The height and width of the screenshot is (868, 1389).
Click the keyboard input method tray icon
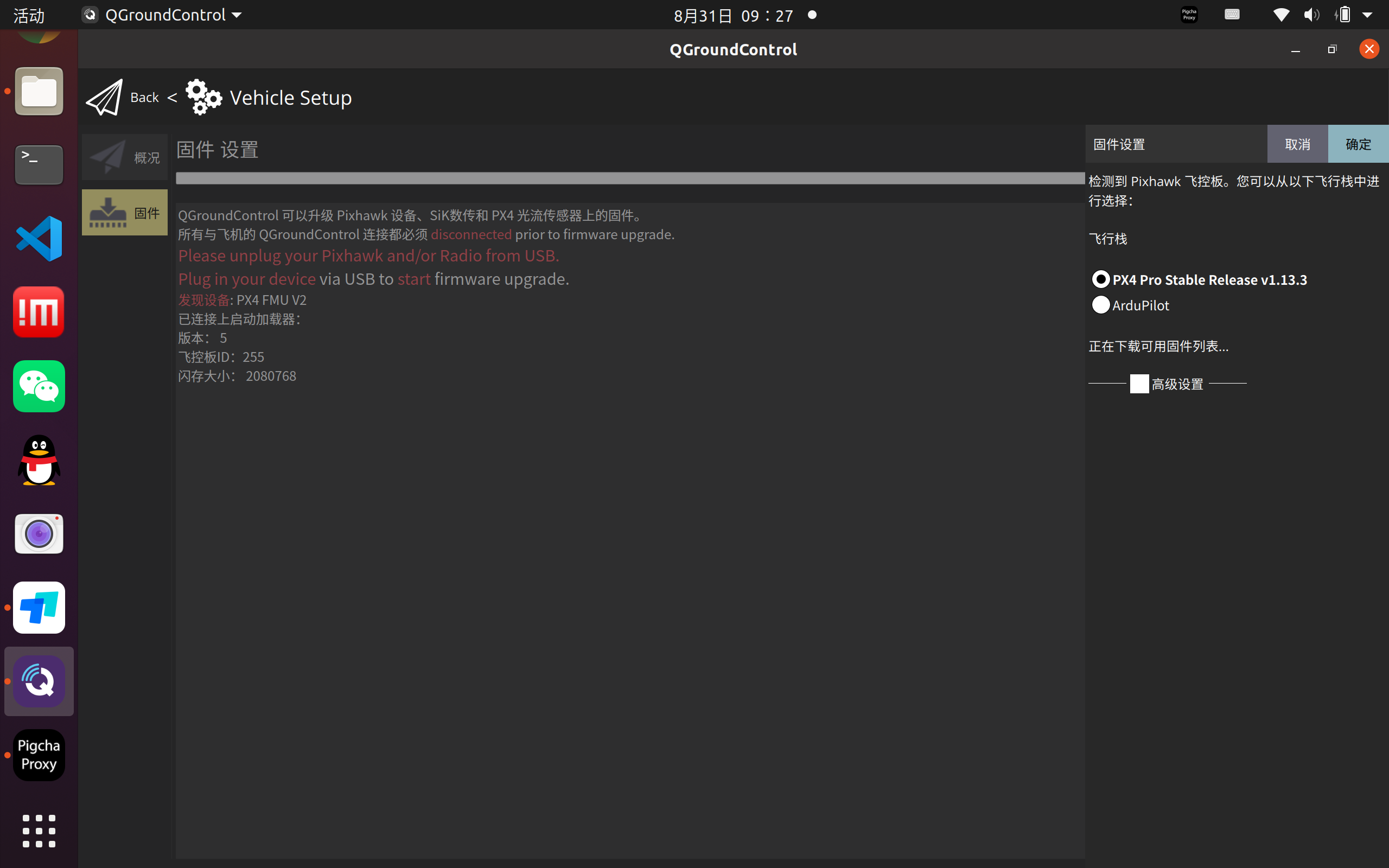point(1232,14)
